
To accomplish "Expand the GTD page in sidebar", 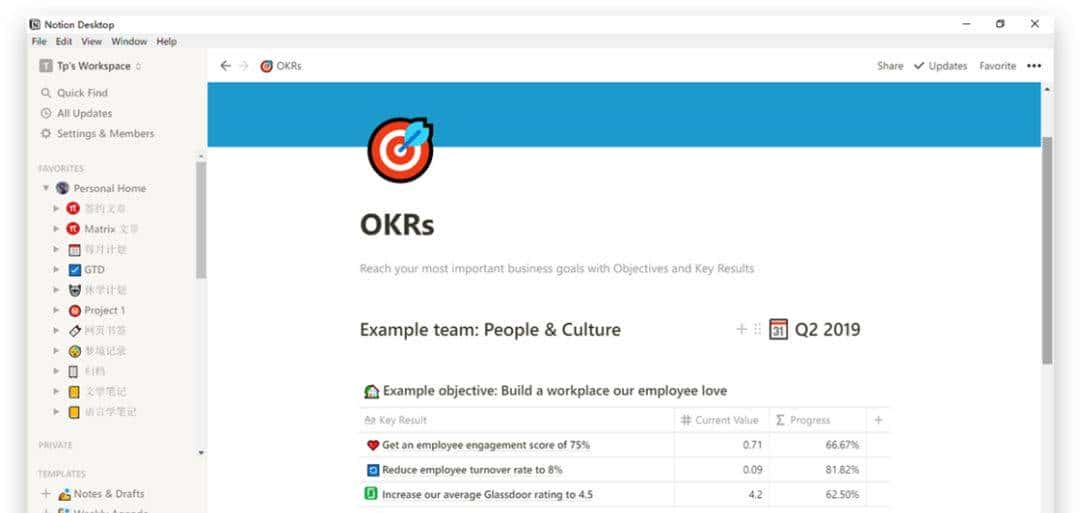I will (56, 270).
